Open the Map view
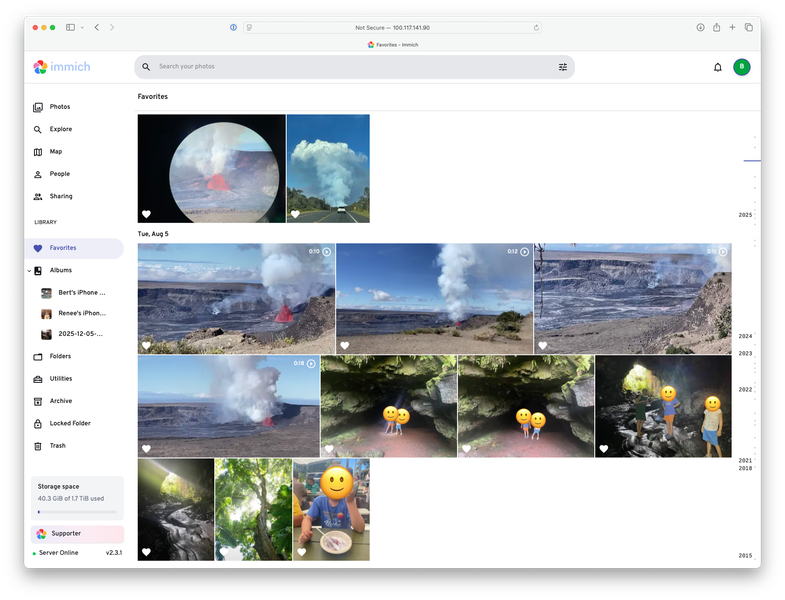Image resolution: width=785 pixels, height=600 pixels. click(x=56, y=152)
